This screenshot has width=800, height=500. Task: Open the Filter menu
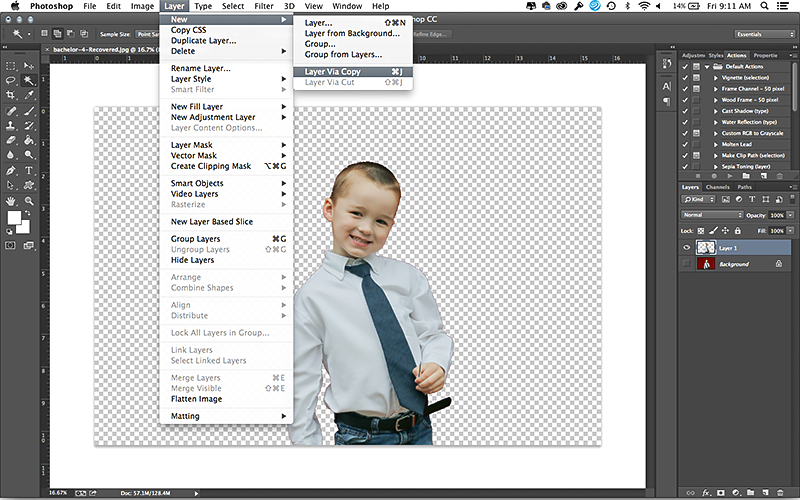[x=264, y=6]
